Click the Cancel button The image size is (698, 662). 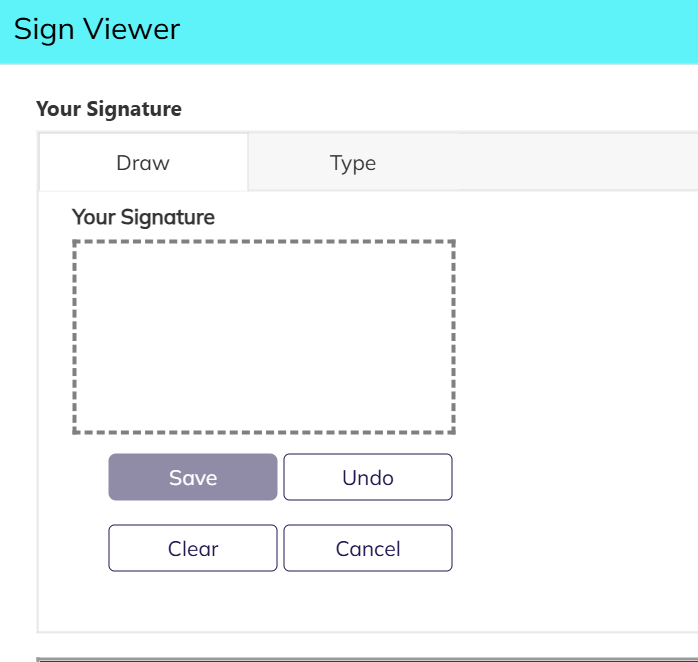368,548
